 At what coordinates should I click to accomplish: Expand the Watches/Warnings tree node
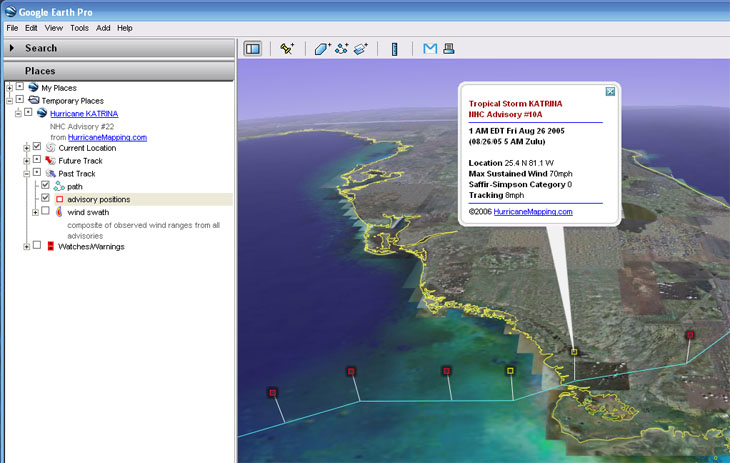coord(27,247)
